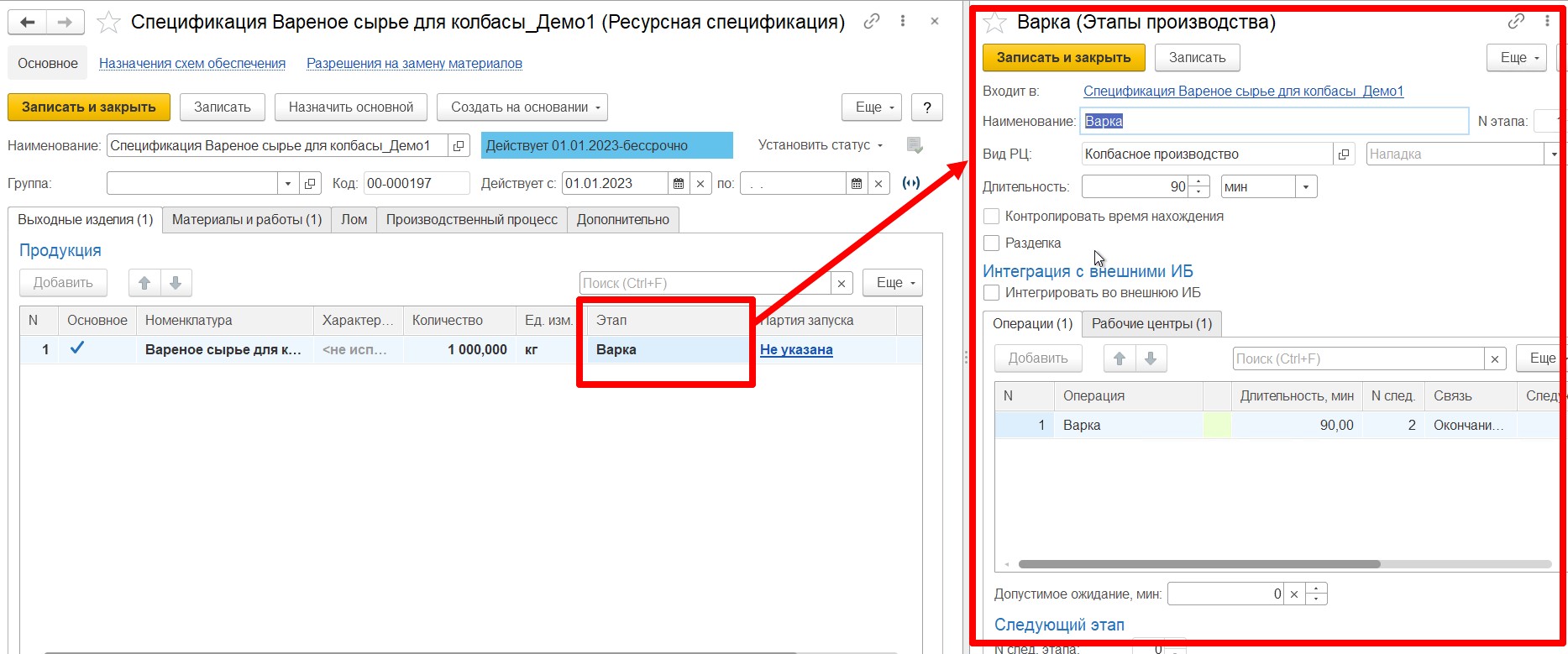
Task: Expand the Создать на основании dropdown
Action: (x=522, y=107)
